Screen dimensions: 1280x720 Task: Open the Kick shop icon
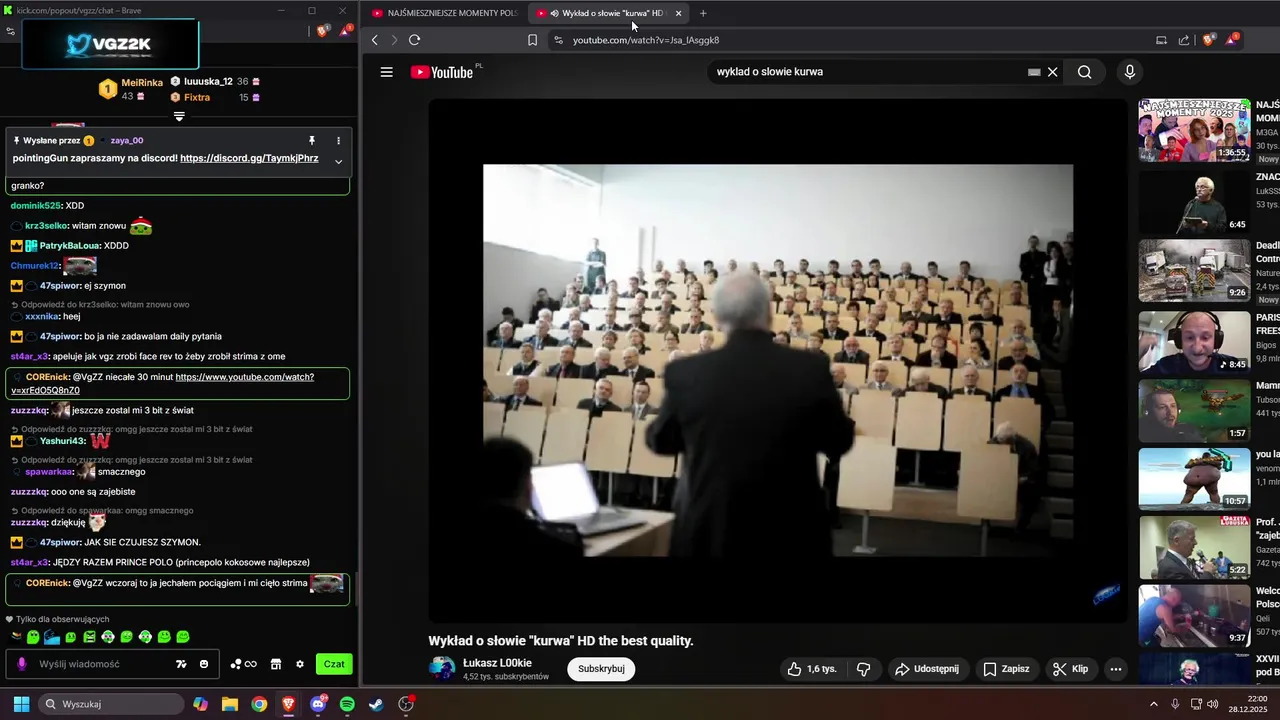pos(274,664)
